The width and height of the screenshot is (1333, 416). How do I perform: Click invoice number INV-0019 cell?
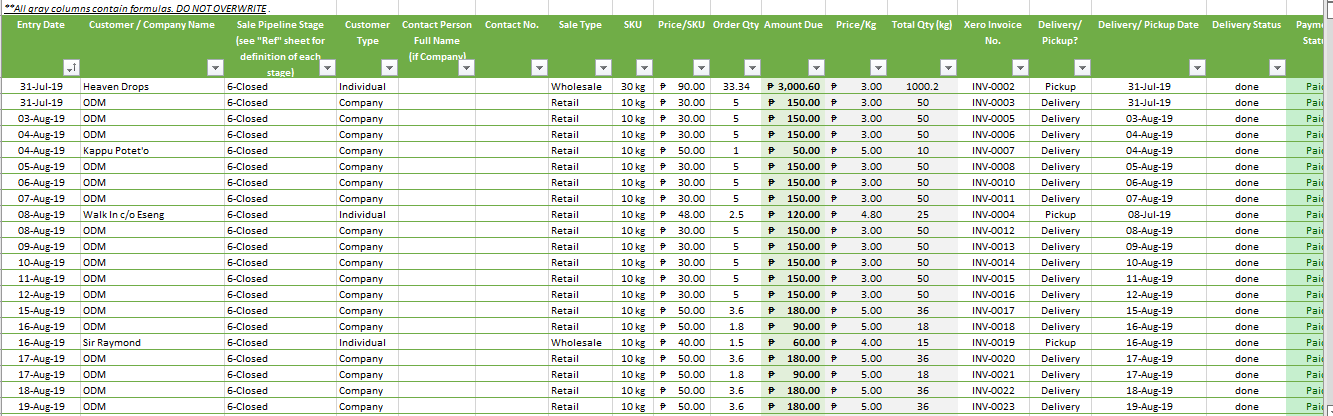(x=993, y=343)
